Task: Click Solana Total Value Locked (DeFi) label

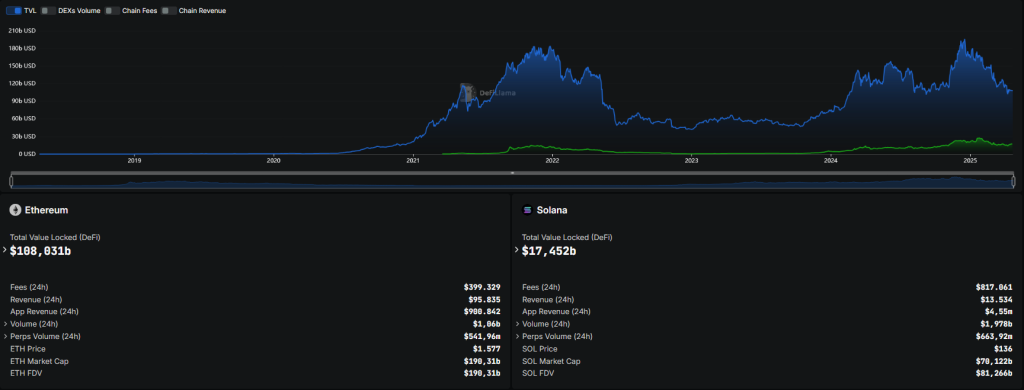Action: [x=567, y=238]
